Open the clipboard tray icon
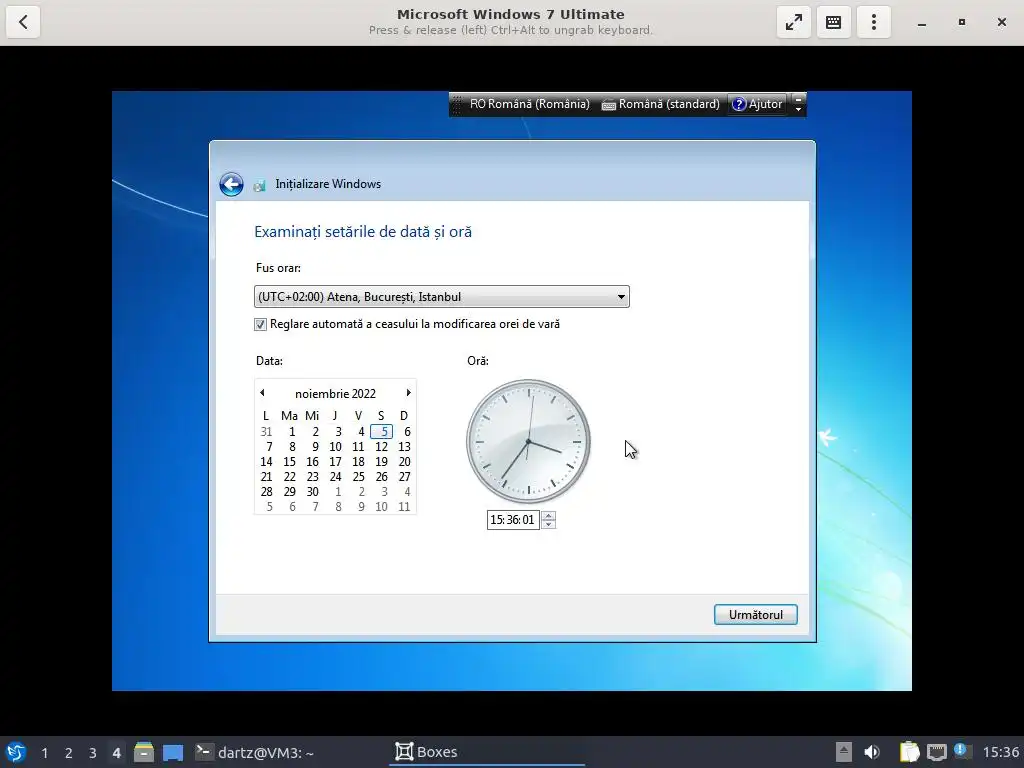Image resolution: width=1024 pixels, height=768 pixels. coord(909,752)
